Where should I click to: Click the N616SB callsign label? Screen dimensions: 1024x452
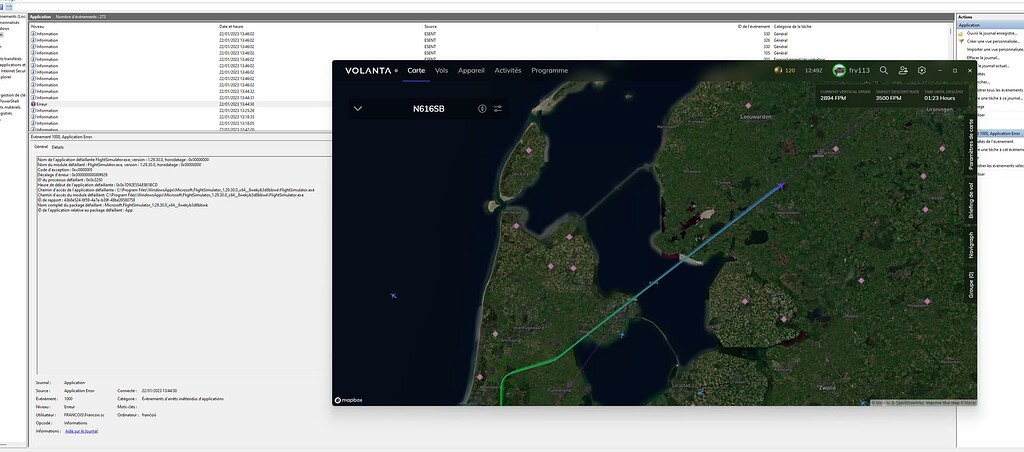428,108
